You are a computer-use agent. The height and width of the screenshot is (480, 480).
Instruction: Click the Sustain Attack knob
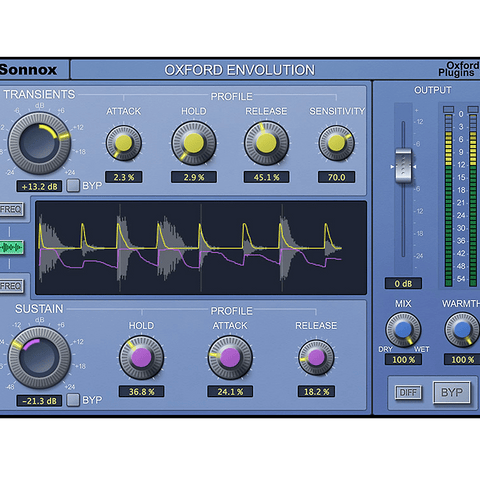click(230, 357)
